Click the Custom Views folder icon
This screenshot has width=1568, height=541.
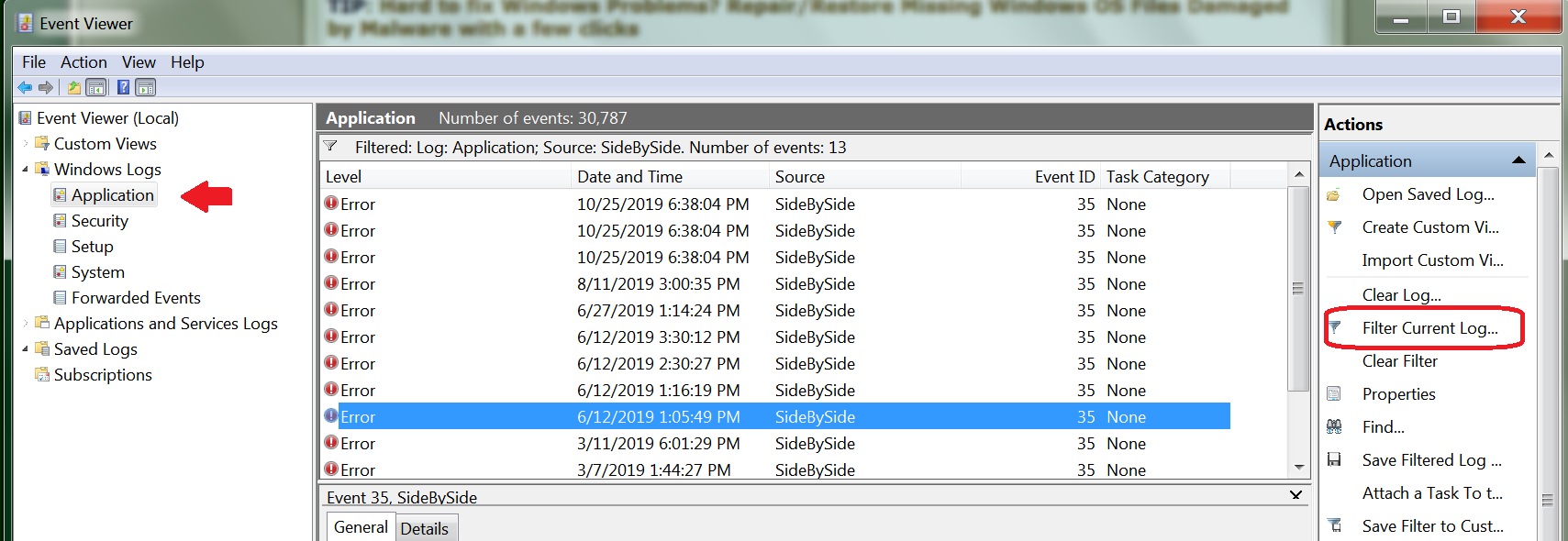(42, 143)
